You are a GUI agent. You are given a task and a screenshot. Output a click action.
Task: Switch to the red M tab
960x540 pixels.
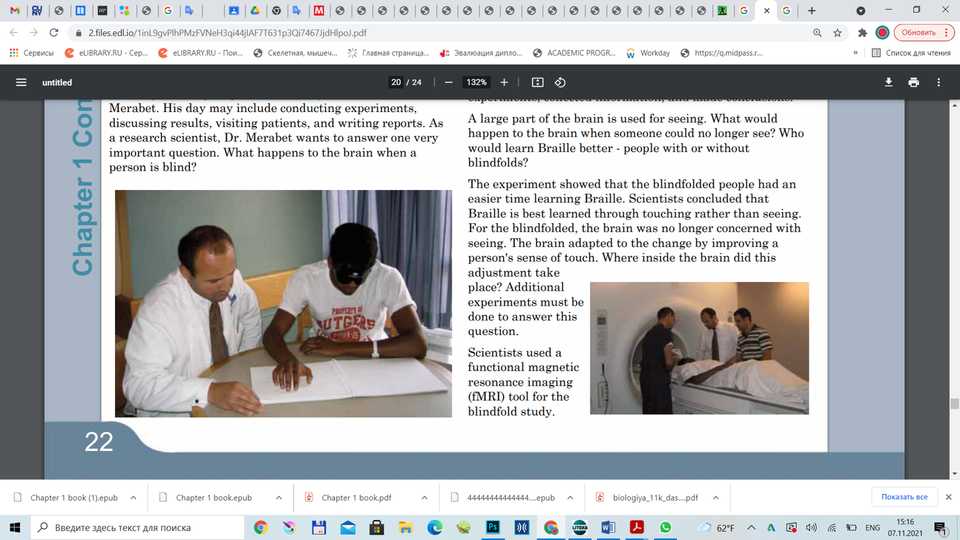click(318, 10)
